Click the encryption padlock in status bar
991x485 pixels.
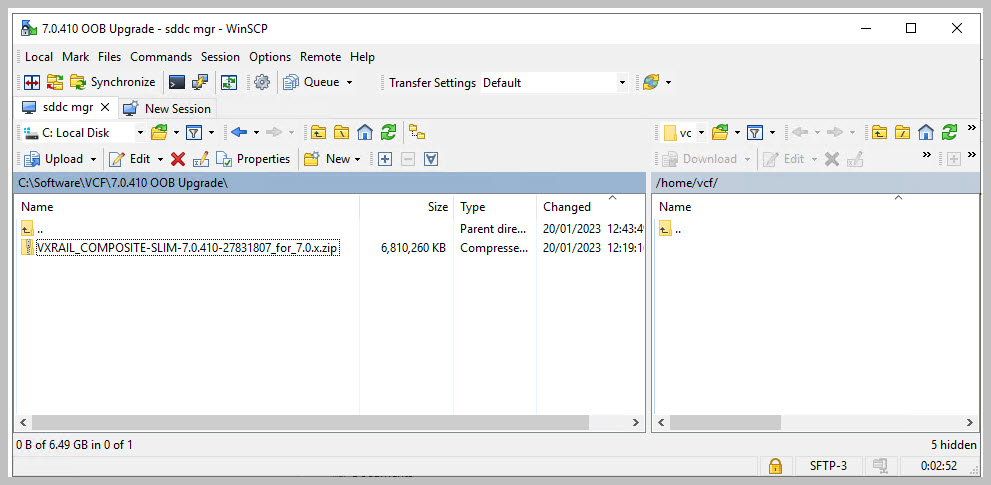click(774, 466)
